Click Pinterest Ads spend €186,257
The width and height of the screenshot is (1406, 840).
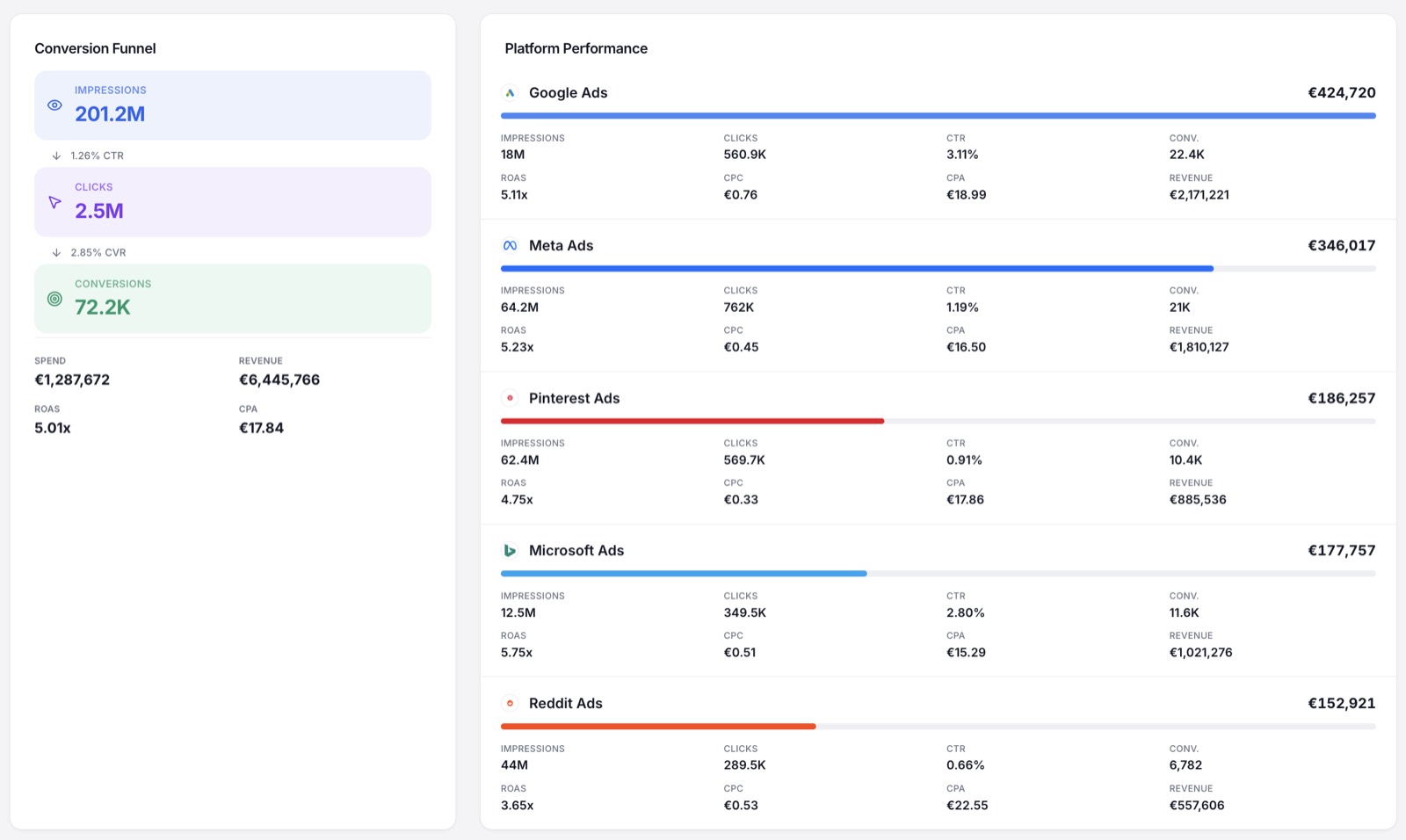1342,398
